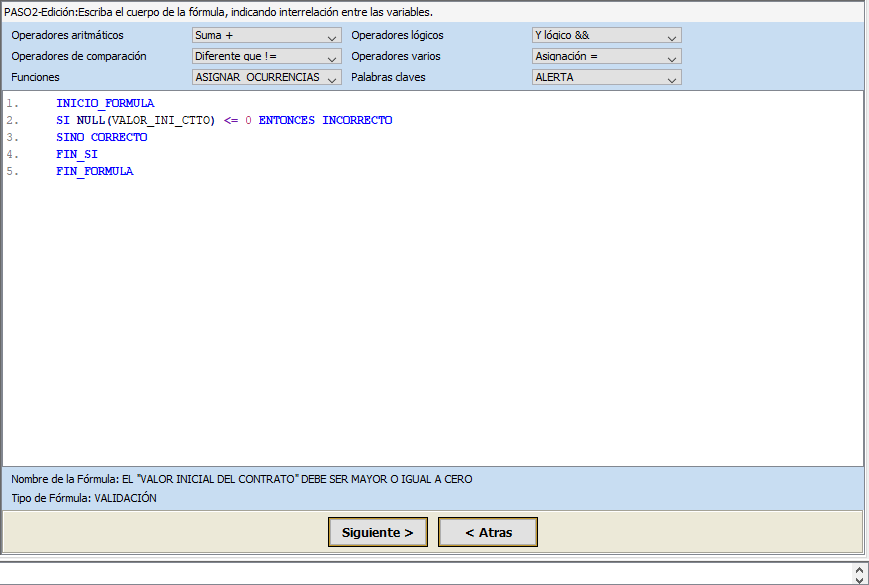
Task: Click the scroll down arrow at bottom right
Action: [x=859, y=578]
